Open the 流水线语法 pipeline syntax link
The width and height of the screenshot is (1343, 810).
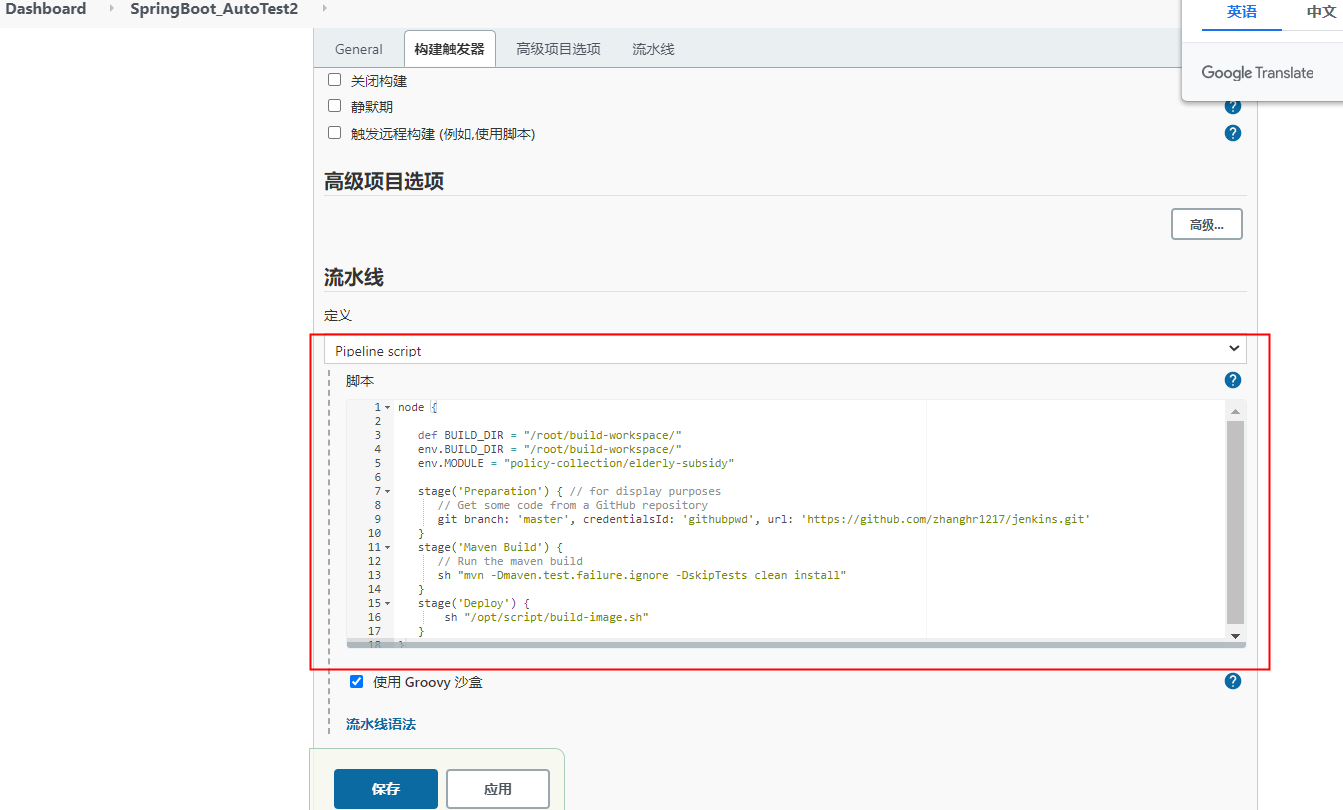pos(380,723)
